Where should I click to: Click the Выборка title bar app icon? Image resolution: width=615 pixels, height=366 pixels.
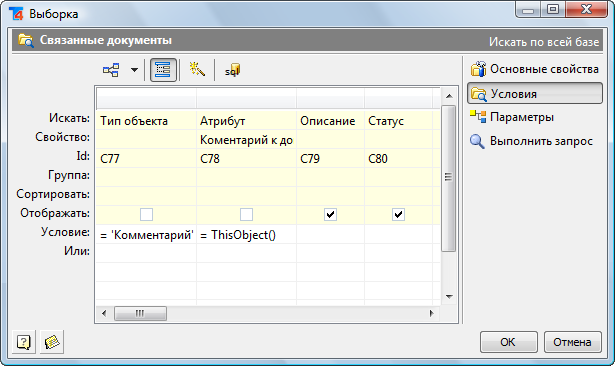click(x=17, y=14)
